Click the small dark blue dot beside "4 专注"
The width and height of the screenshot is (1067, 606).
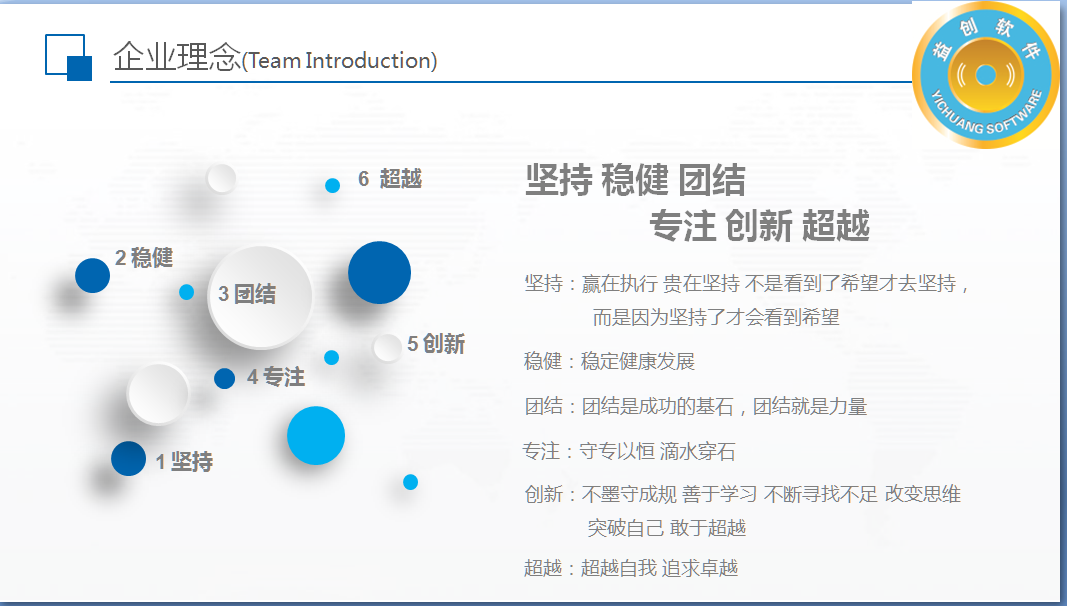click(225, 378)
